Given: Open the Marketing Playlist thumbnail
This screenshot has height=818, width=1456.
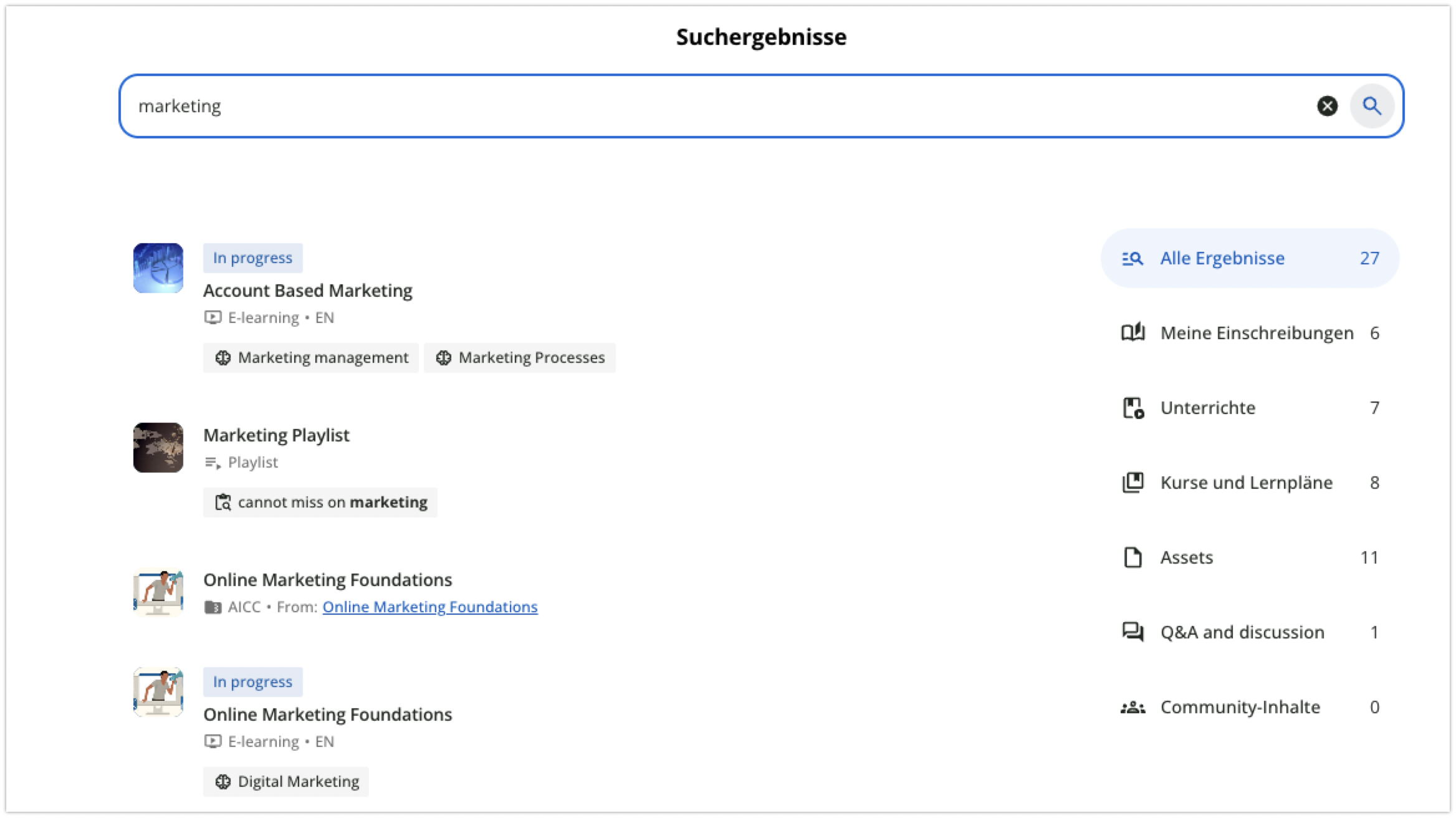Looking at the screenshot, I should pyautogui.click(x=158, y=448).
